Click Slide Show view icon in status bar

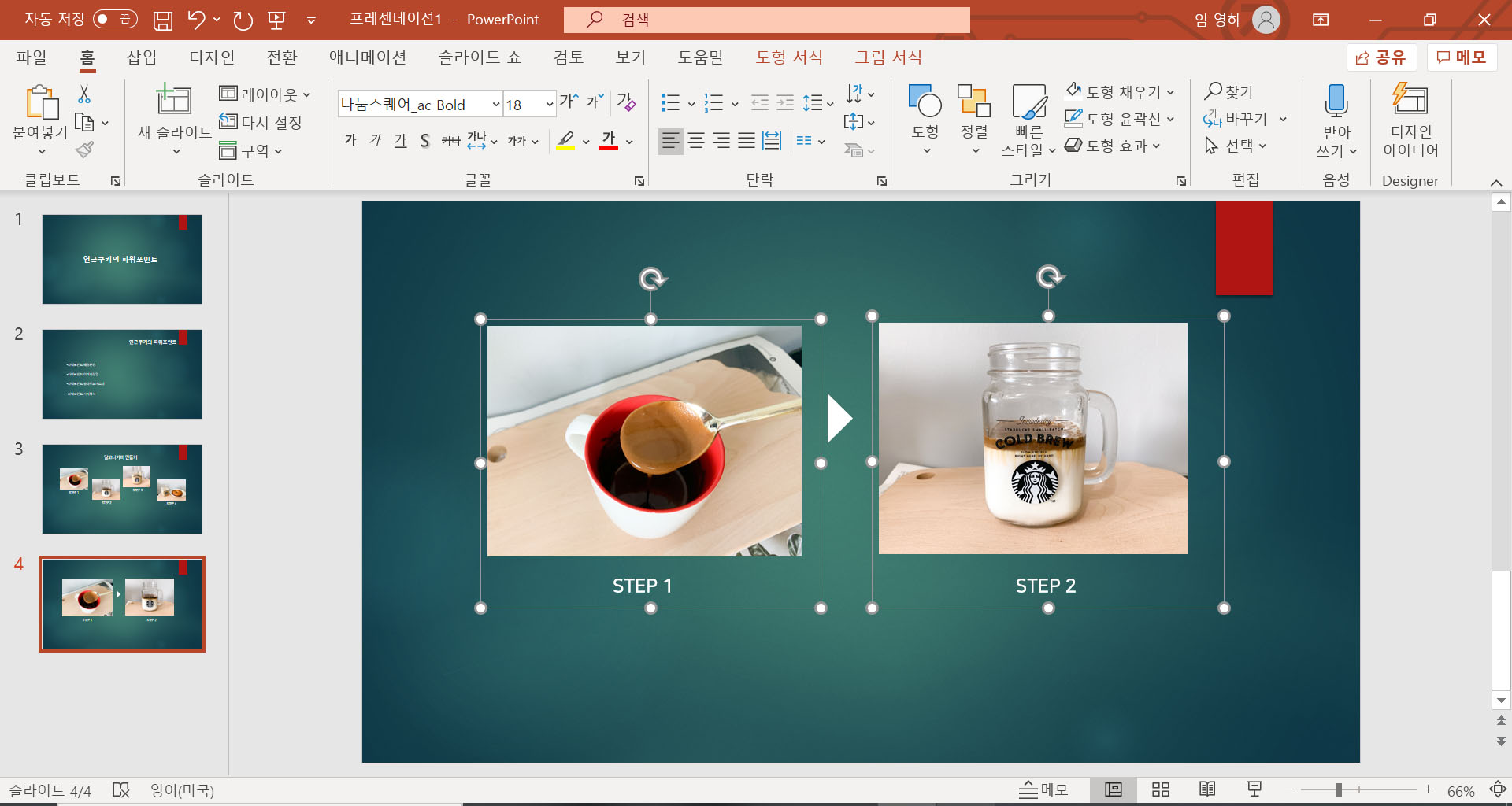pyautogui.click(x=1254, y=789)
